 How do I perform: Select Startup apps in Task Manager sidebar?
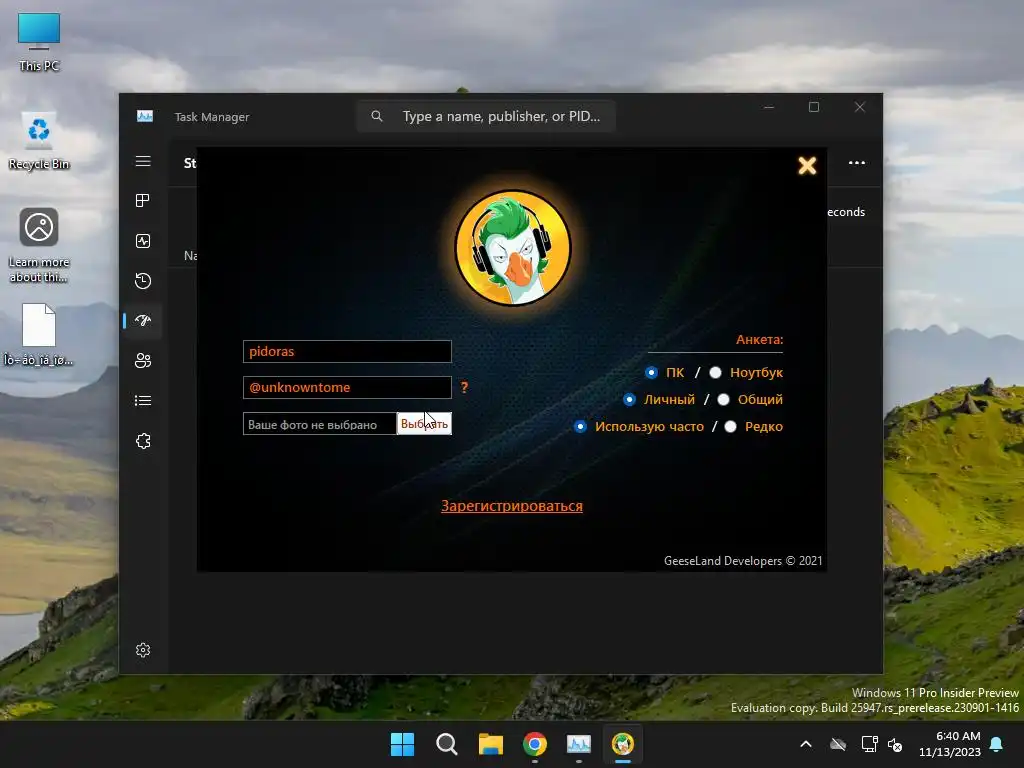pyautogui.click(x=143, y=320)
